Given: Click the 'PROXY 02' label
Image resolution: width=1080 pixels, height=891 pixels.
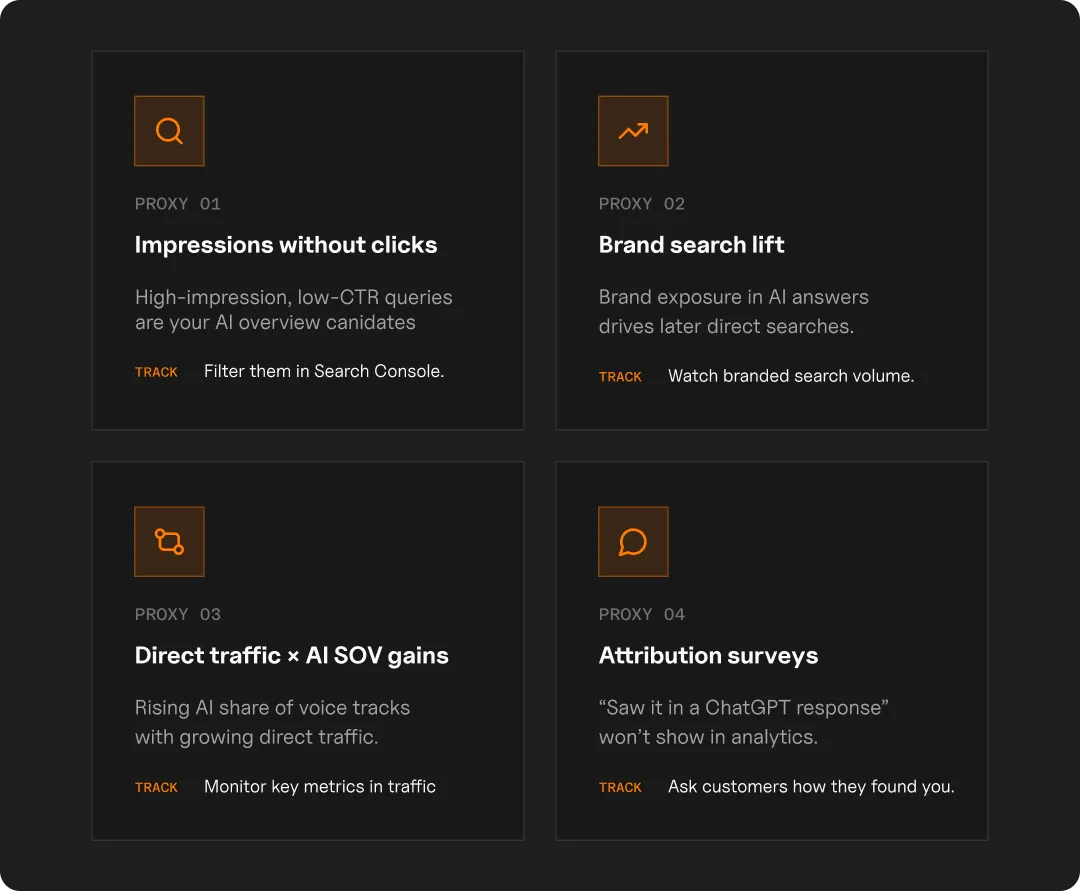Looking at the screenshot, I should [642, 204].
